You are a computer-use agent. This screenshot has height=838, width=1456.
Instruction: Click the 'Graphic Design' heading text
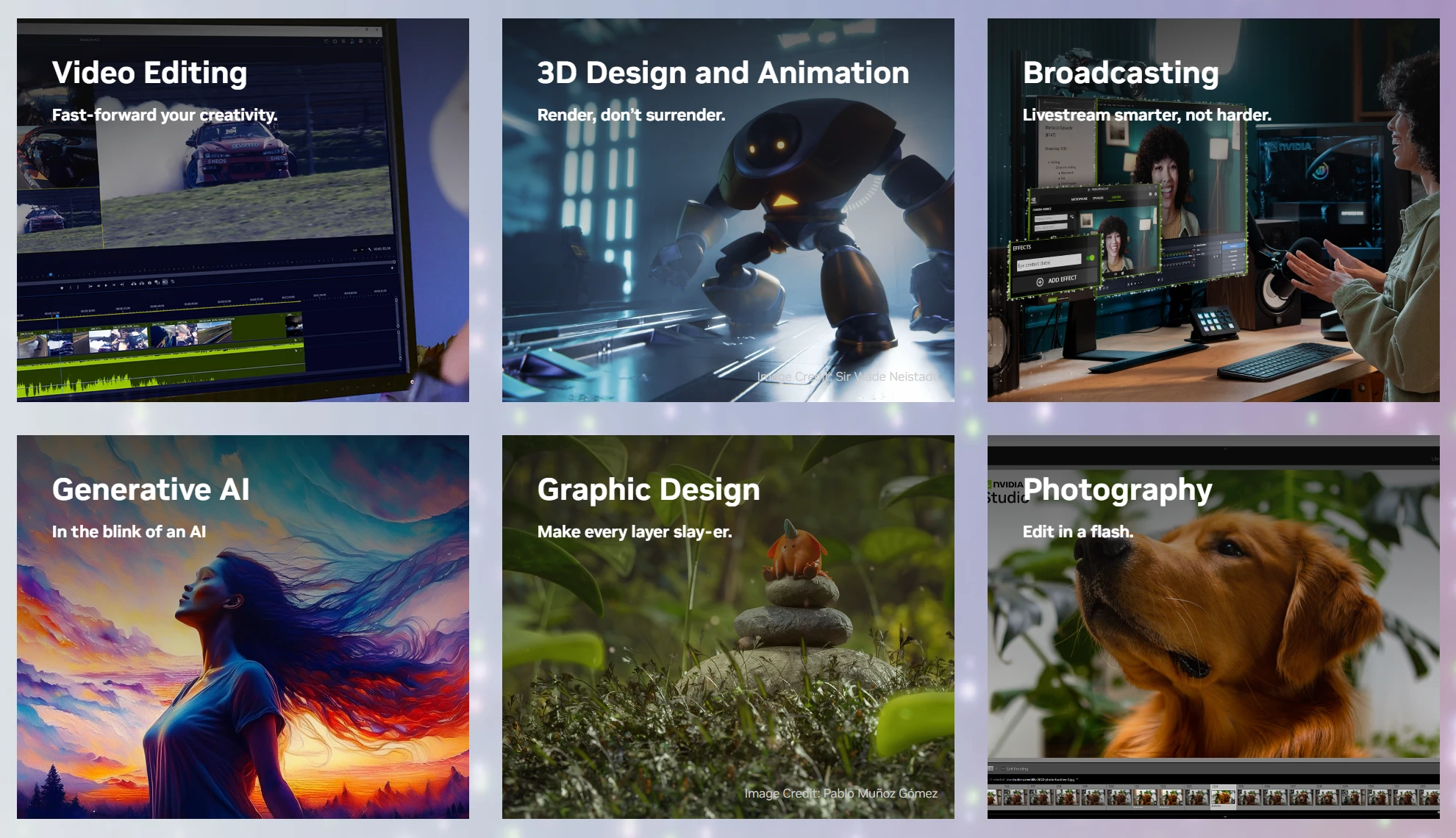[649, 490]
